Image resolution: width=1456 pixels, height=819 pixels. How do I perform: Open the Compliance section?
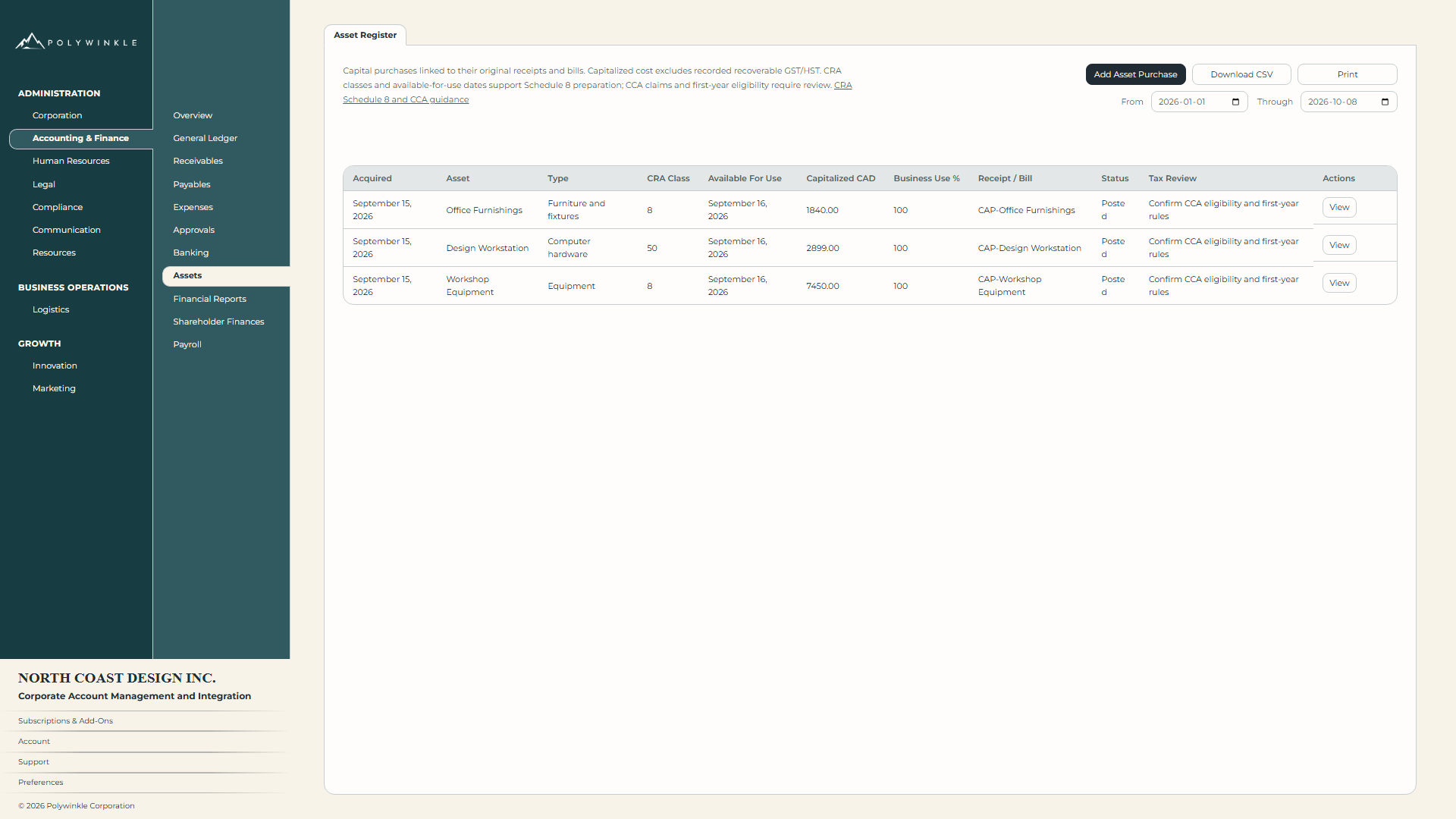pyautogui.click(x=58, y=207)
